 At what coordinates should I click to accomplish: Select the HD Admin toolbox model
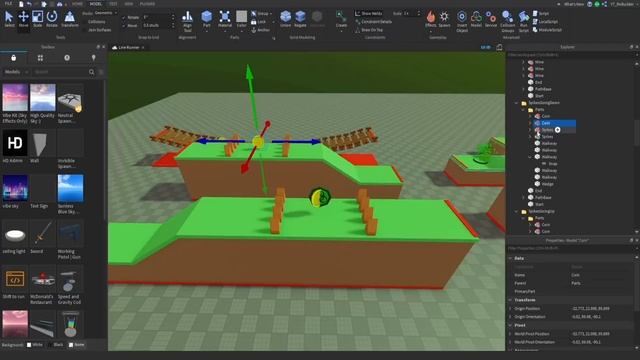[15, 147]
